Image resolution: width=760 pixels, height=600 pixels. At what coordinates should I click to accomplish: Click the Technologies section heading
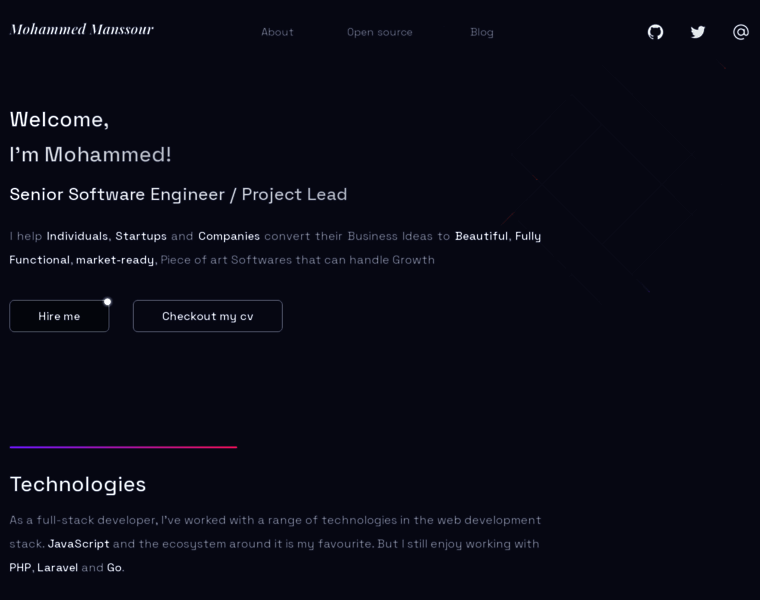tap(78, 484)
